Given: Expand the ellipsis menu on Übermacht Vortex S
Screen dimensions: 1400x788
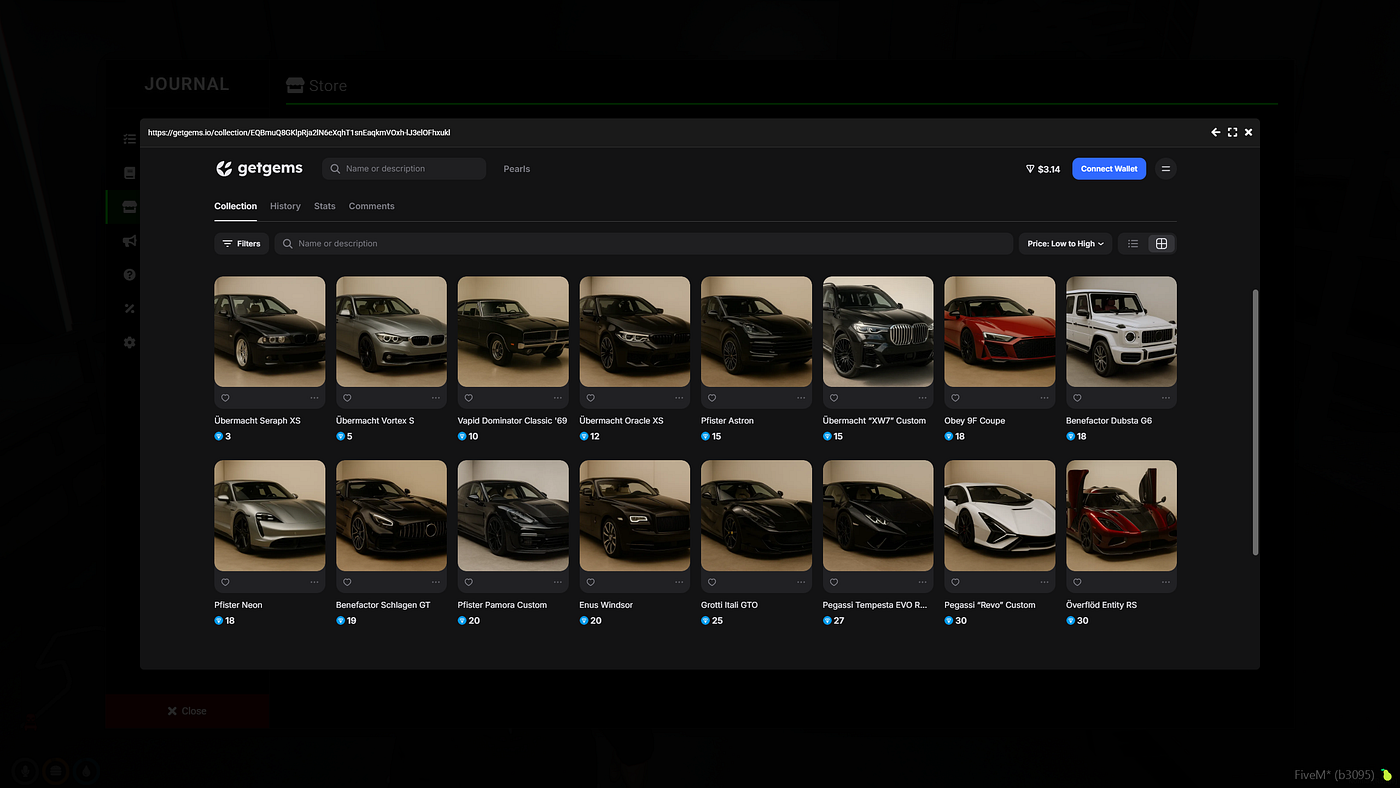Looking at the screenshot, I should [x=436, y=398].
